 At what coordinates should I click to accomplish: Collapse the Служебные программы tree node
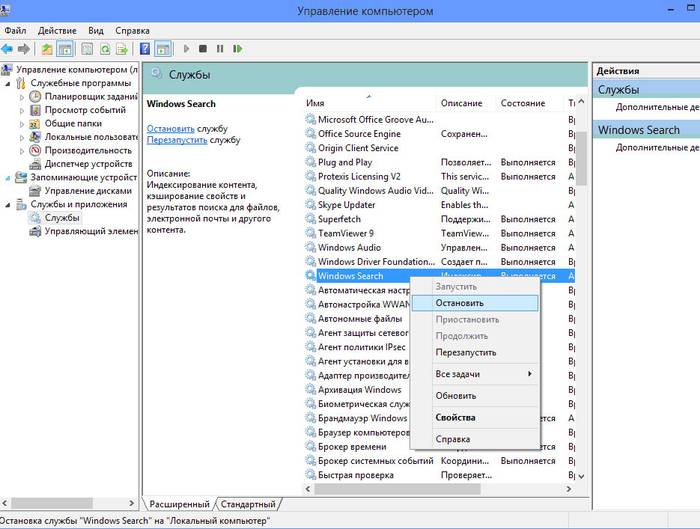(x=9, y=83)
